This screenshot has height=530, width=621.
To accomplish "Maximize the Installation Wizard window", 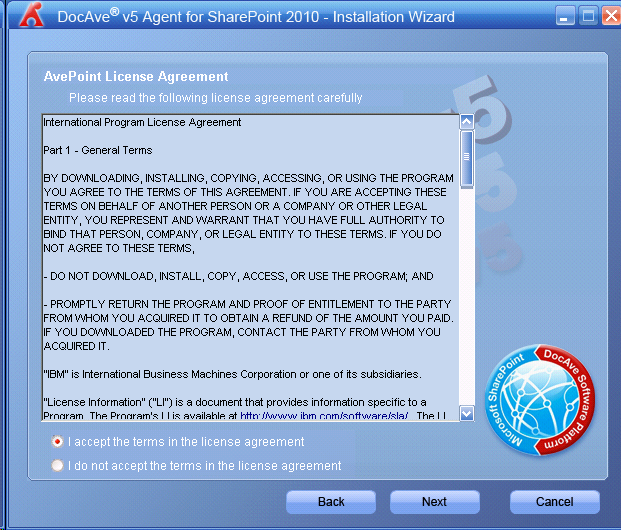I will point(588,16).
